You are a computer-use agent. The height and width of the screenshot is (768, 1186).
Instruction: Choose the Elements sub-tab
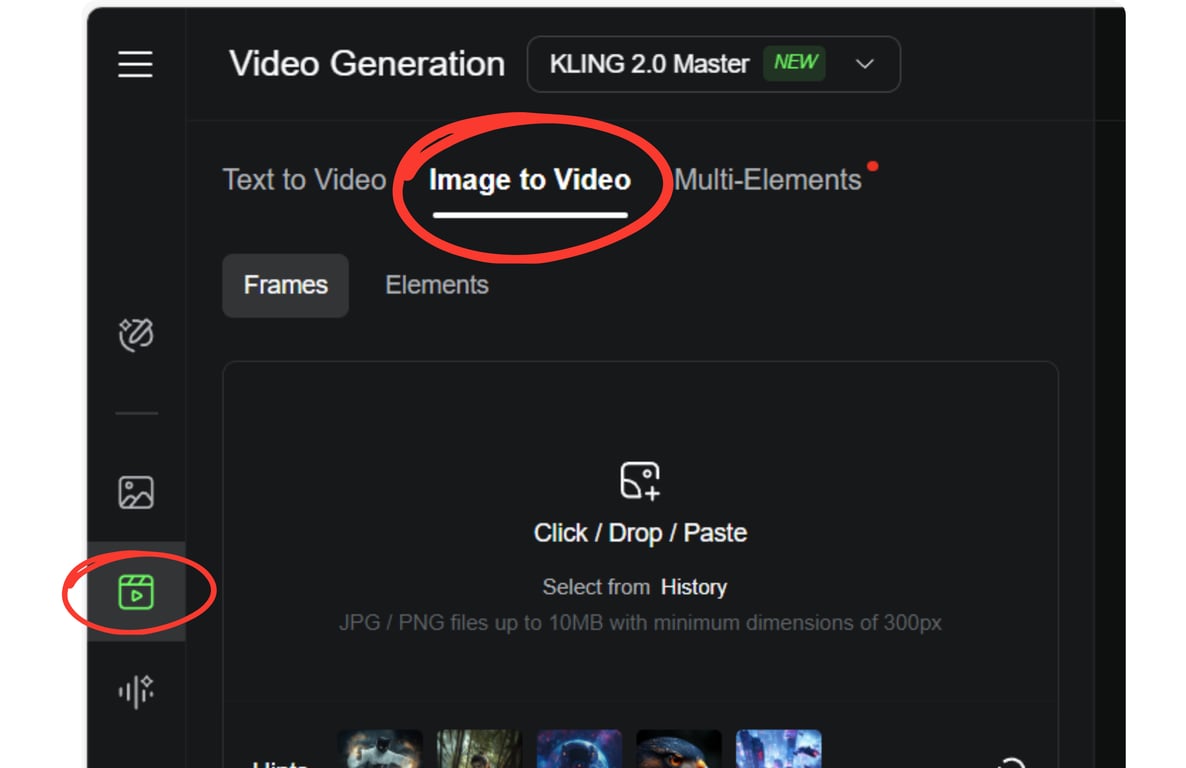click(x=436, y=285)
